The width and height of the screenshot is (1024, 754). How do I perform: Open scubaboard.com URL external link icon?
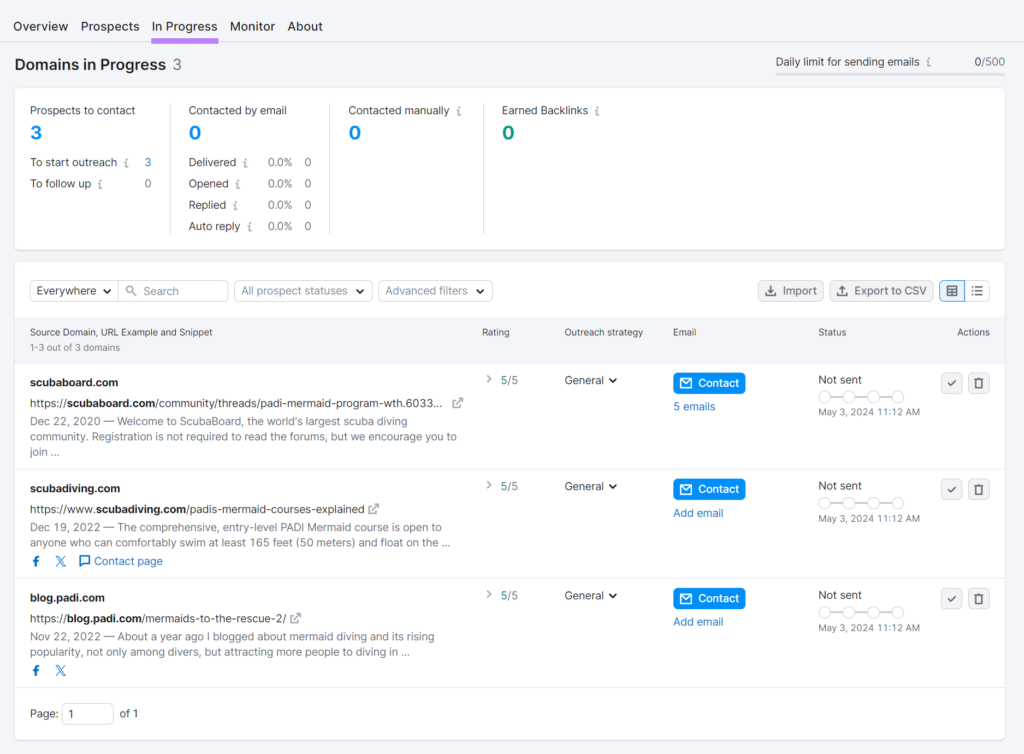(x=458, y=403)
